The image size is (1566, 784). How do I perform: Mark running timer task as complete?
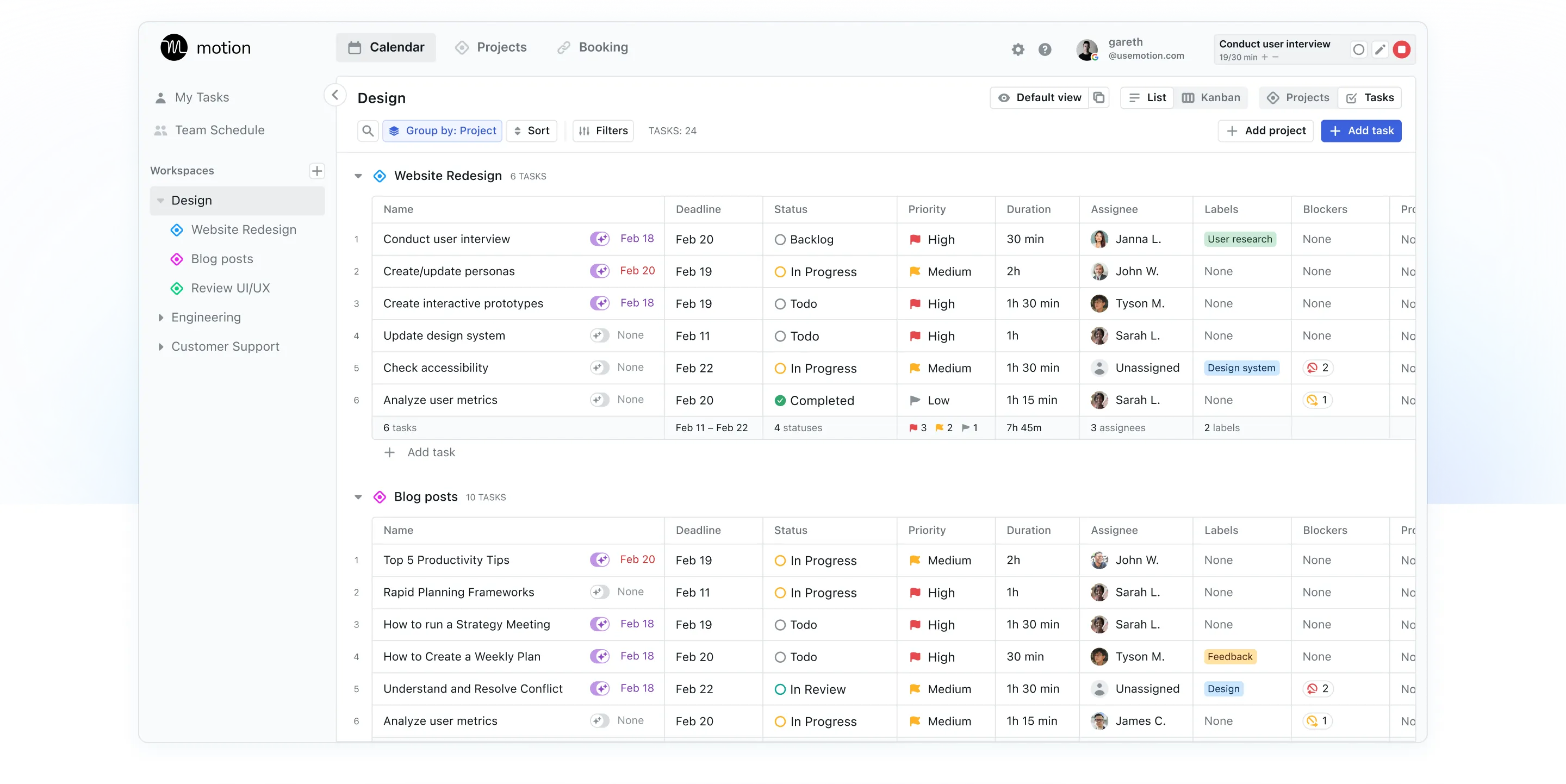1359,49
